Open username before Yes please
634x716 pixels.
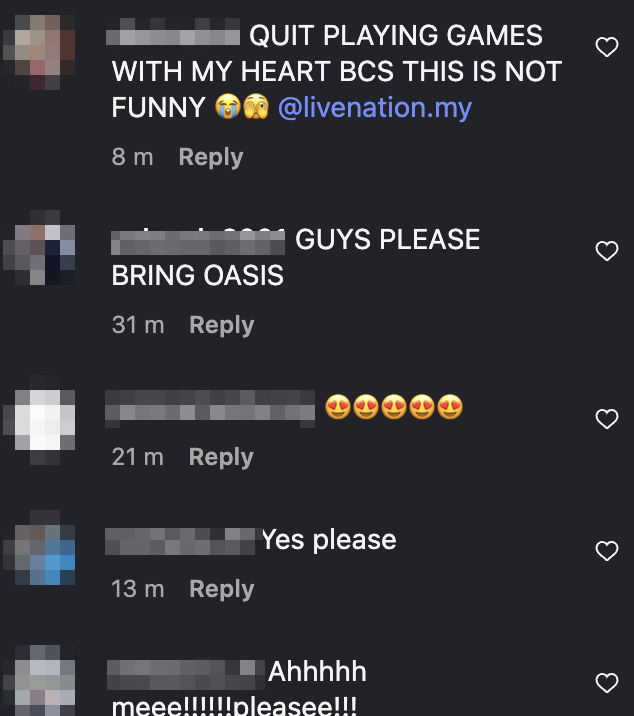[180, 542]
